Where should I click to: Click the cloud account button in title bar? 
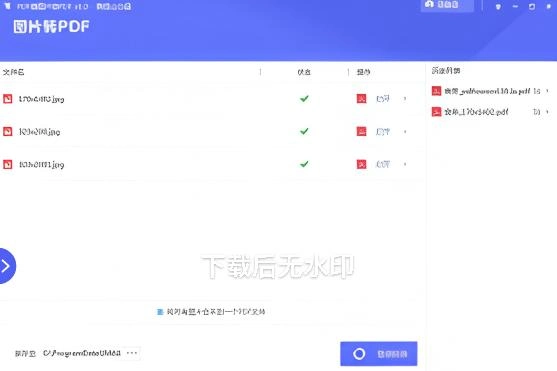tap(447, 5)
